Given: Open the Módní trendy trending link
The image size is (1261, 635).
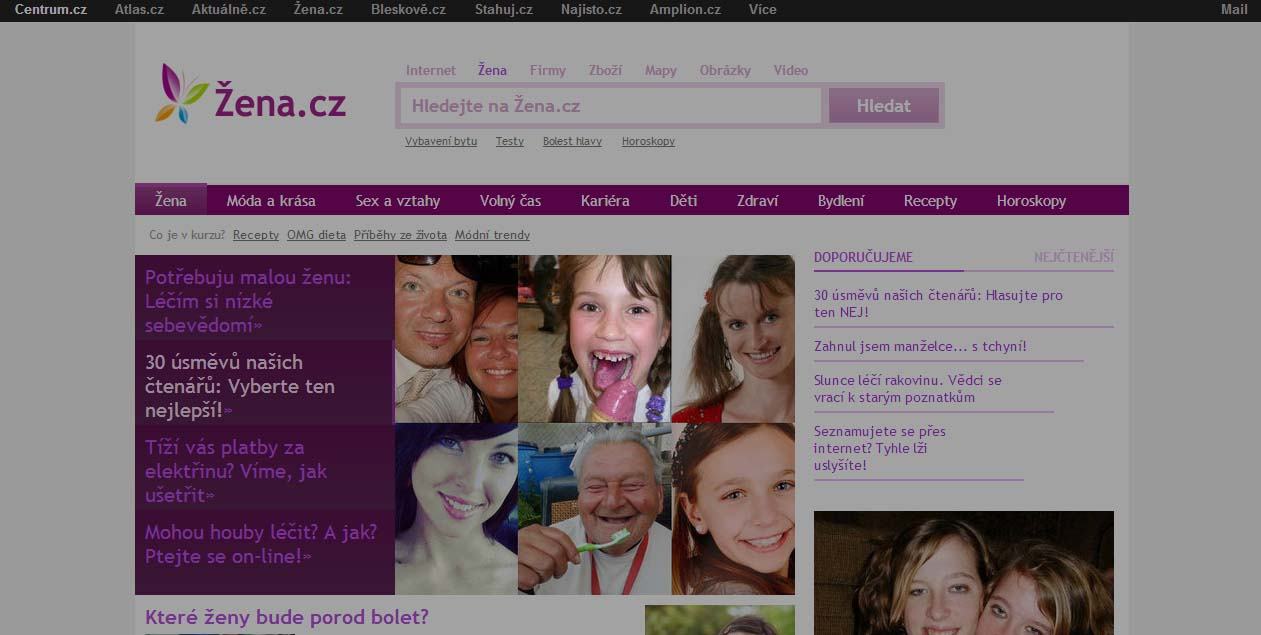Looking at the screenshot, I should click(492, 235).
